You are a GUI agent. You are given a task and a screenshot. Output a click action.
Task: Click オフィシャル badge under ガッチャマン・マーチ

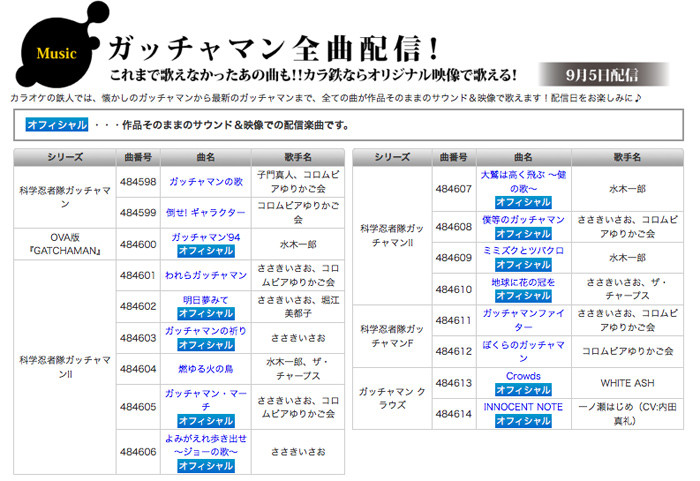[206, 421]
